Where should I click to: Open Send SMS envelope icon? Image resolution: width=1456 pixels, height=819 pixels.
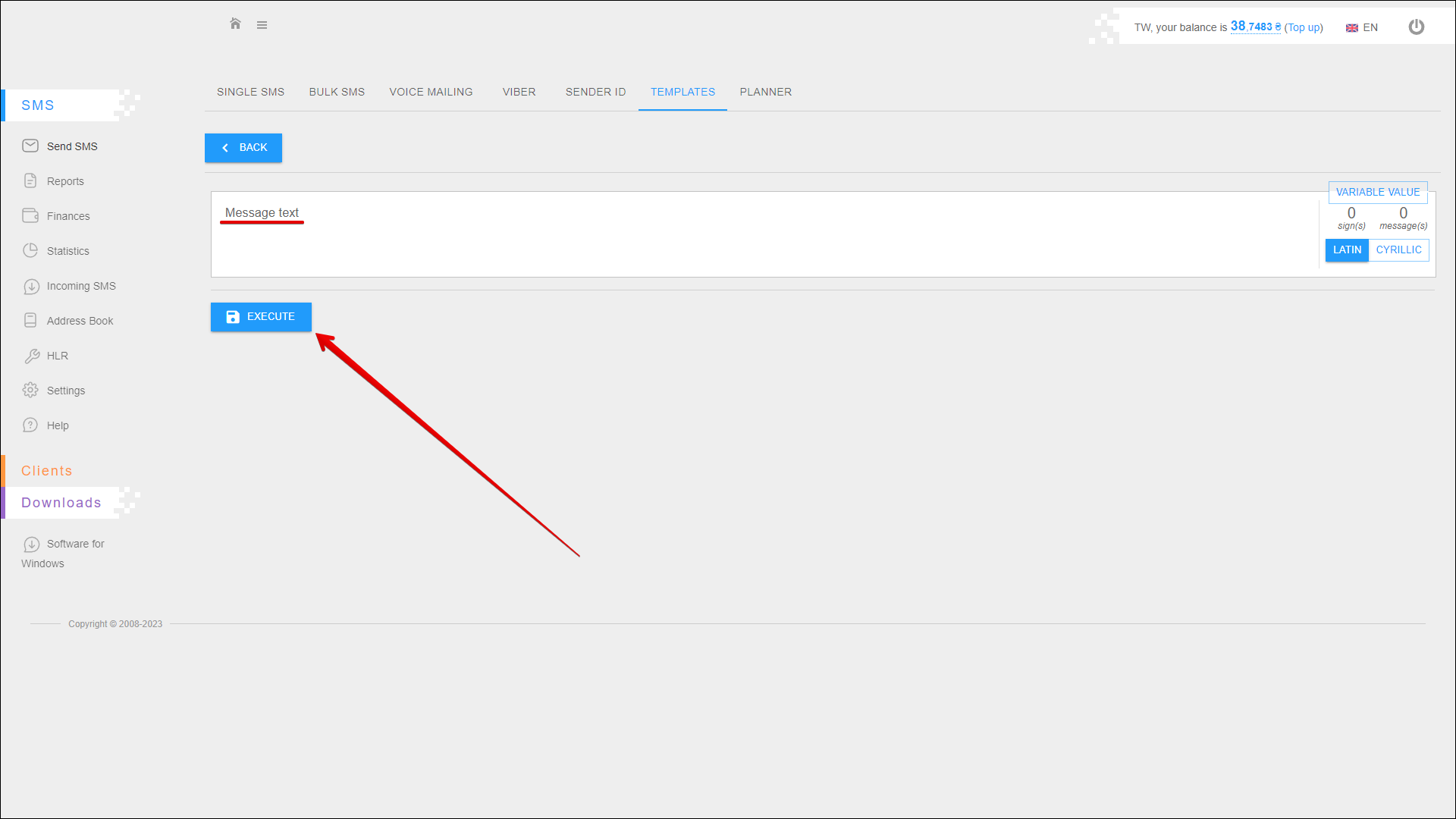(x=30, y=146)
